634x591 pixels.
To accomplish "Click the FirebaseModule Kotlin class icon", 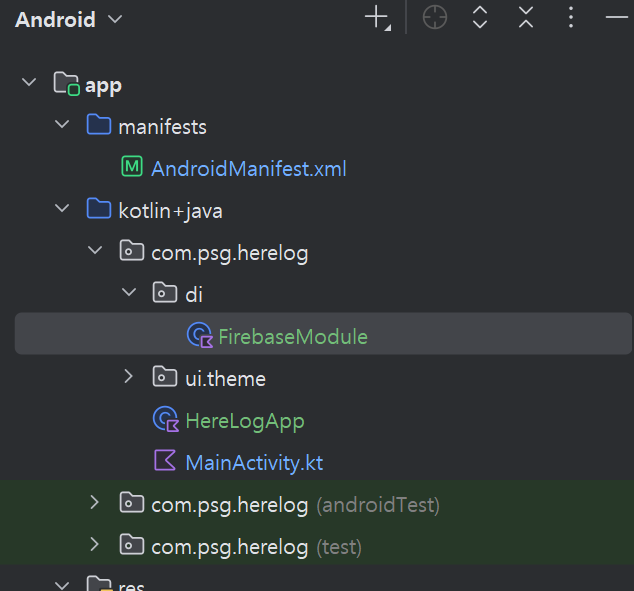I will tap(200, 335).
